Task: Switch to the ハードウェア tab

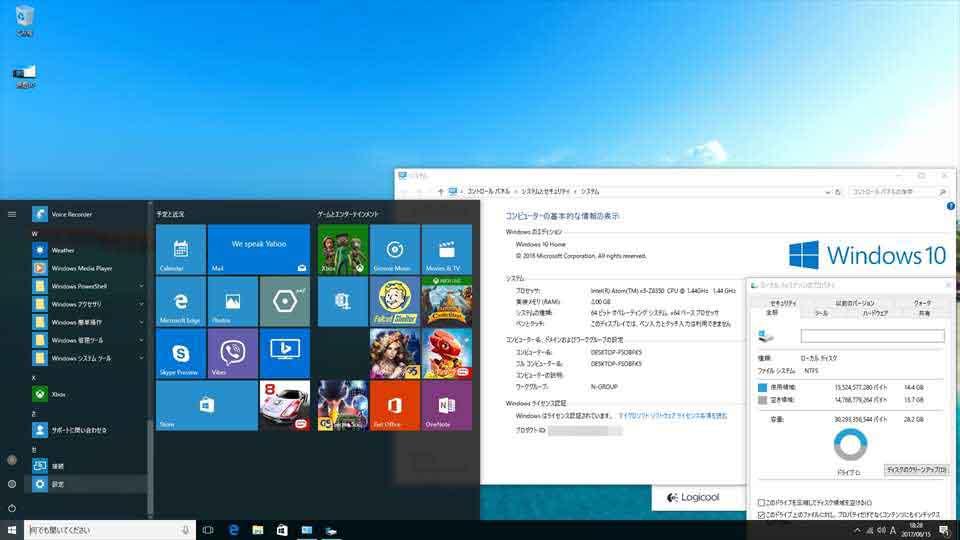Action: pyautogui.click(x=875, y=313)
